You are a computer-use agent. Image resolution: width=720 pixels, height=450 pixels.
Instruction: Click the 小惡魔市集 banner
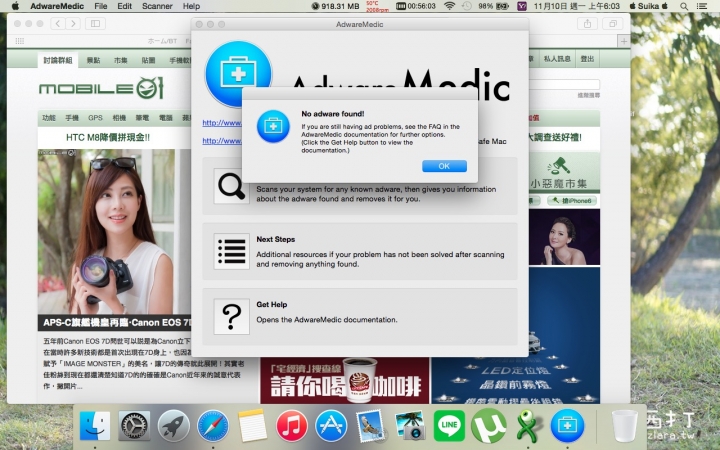pos(564,174)
